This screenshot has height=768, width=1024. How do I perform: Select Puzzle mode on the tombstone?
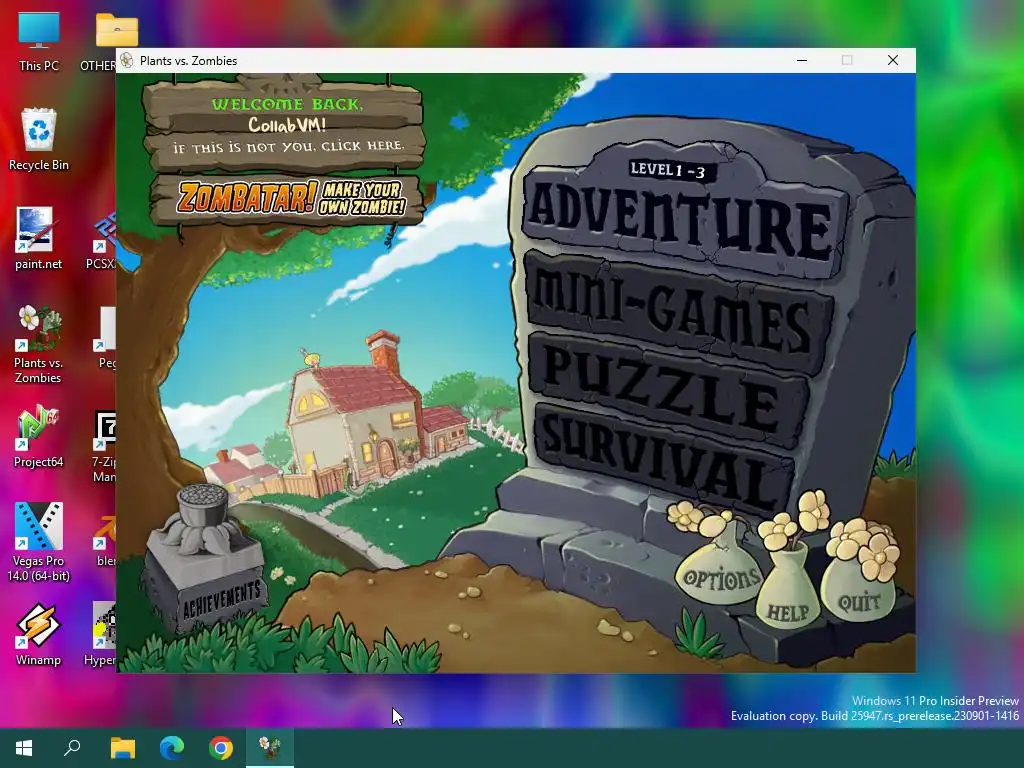pyautogui.click(x=666, y=392)
